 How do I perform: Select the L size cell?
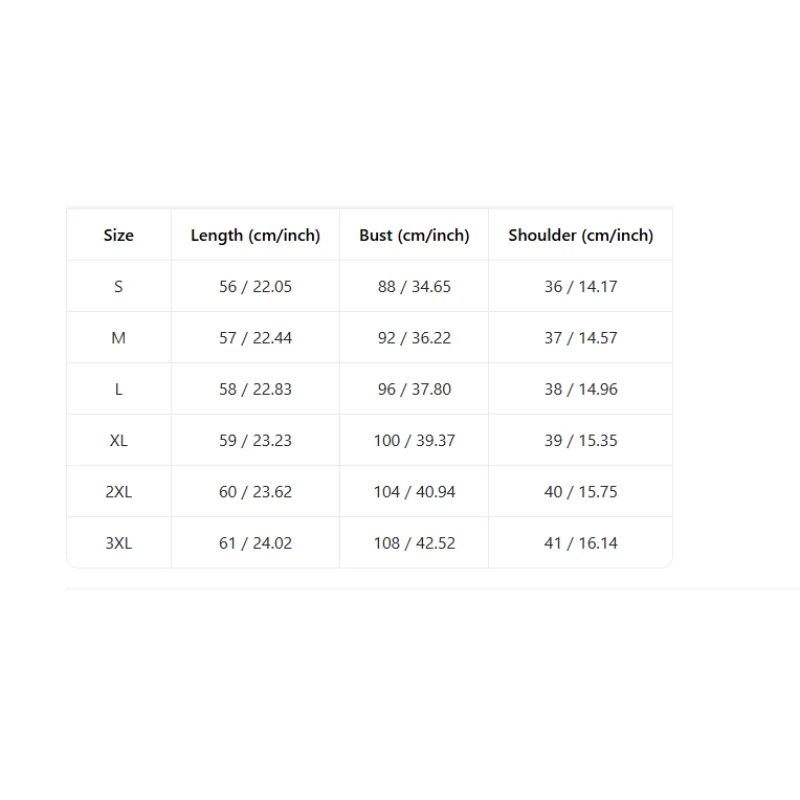pos(118,389)
